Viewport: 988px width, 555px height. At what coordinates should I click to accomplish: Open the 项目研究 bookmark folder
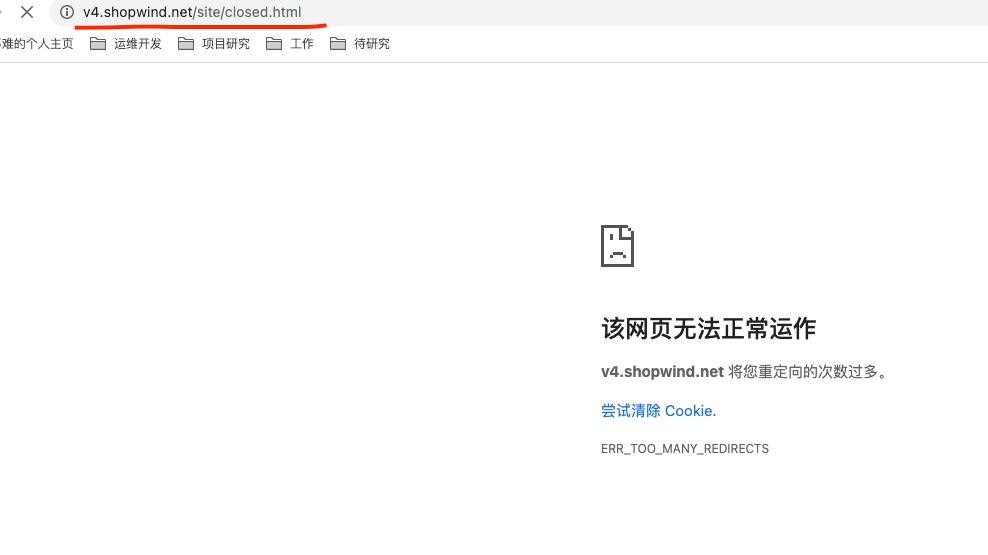coord(214,43)
